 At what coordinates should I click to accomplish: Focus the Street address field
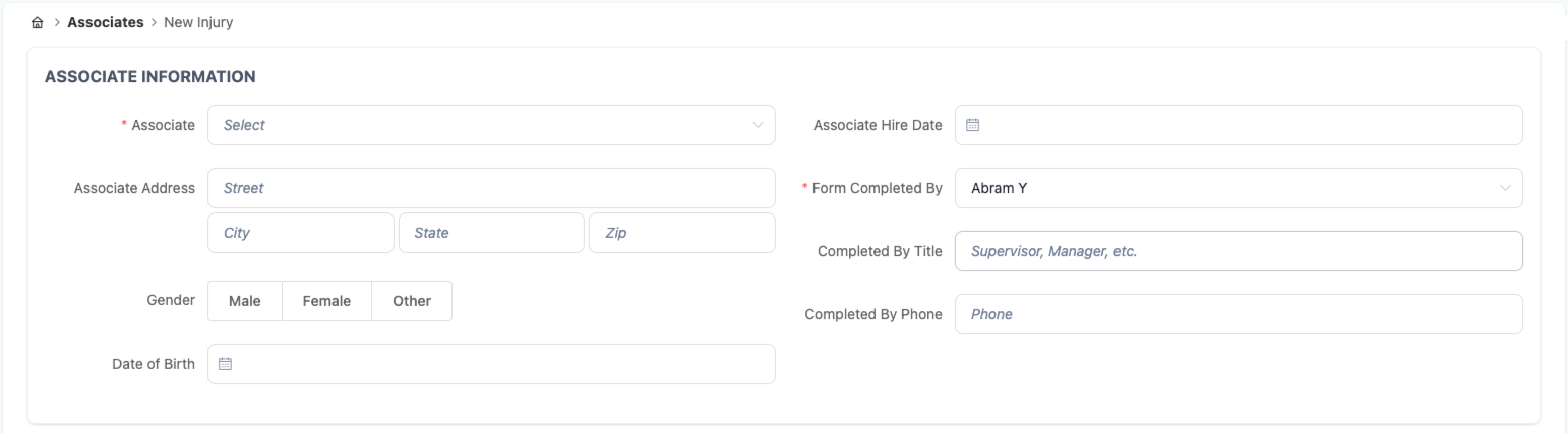[x=491, y=188]
